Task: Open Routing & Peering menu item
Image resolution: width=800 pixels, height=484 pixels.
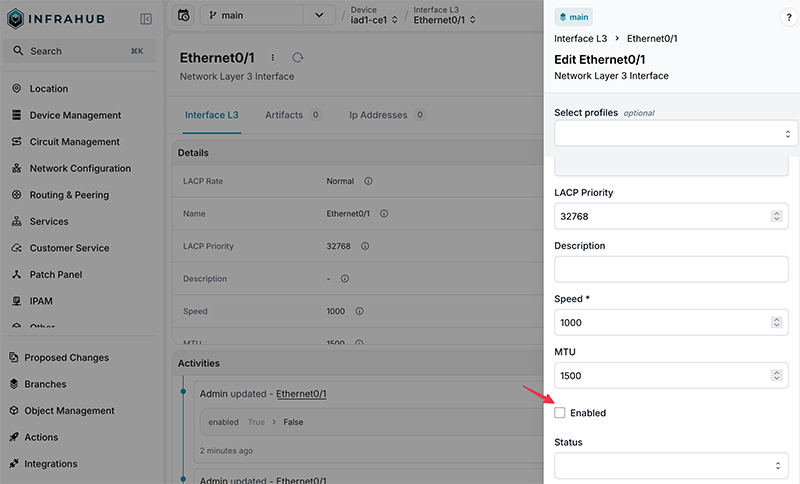Action: click(69, 195)
